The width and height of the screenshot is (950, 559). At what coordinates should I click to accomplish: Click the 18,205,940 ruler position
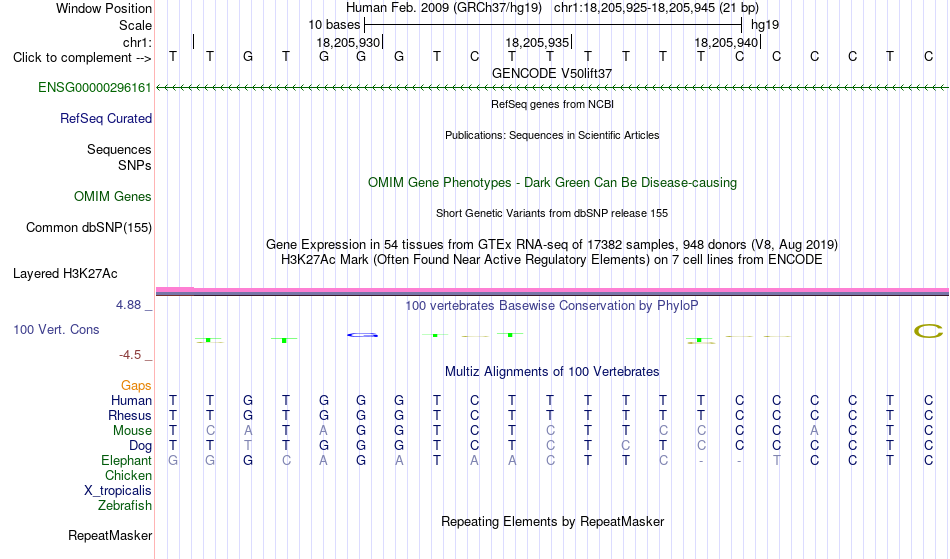click(726, 43)
